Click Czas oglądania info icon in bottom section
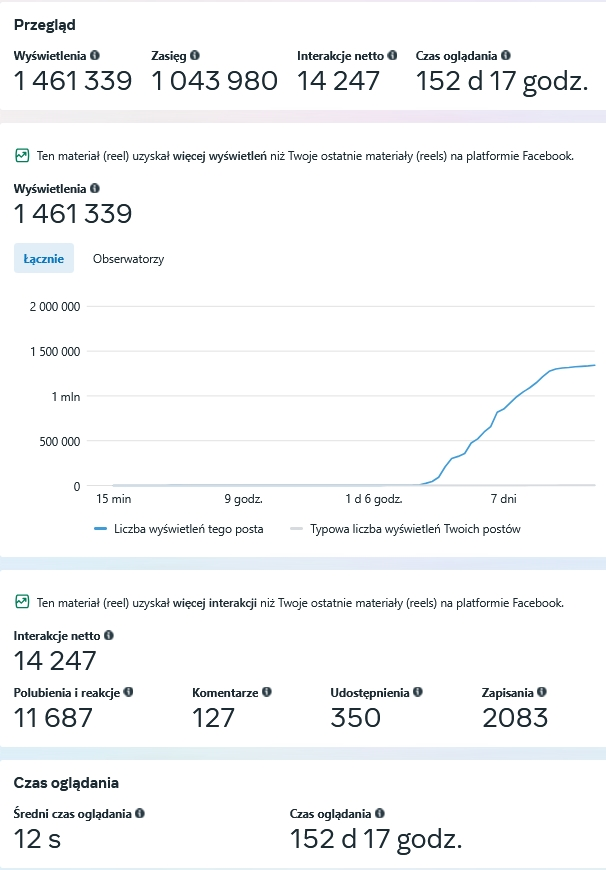Screen dimensions: 606x870 (x=380, y=814)
